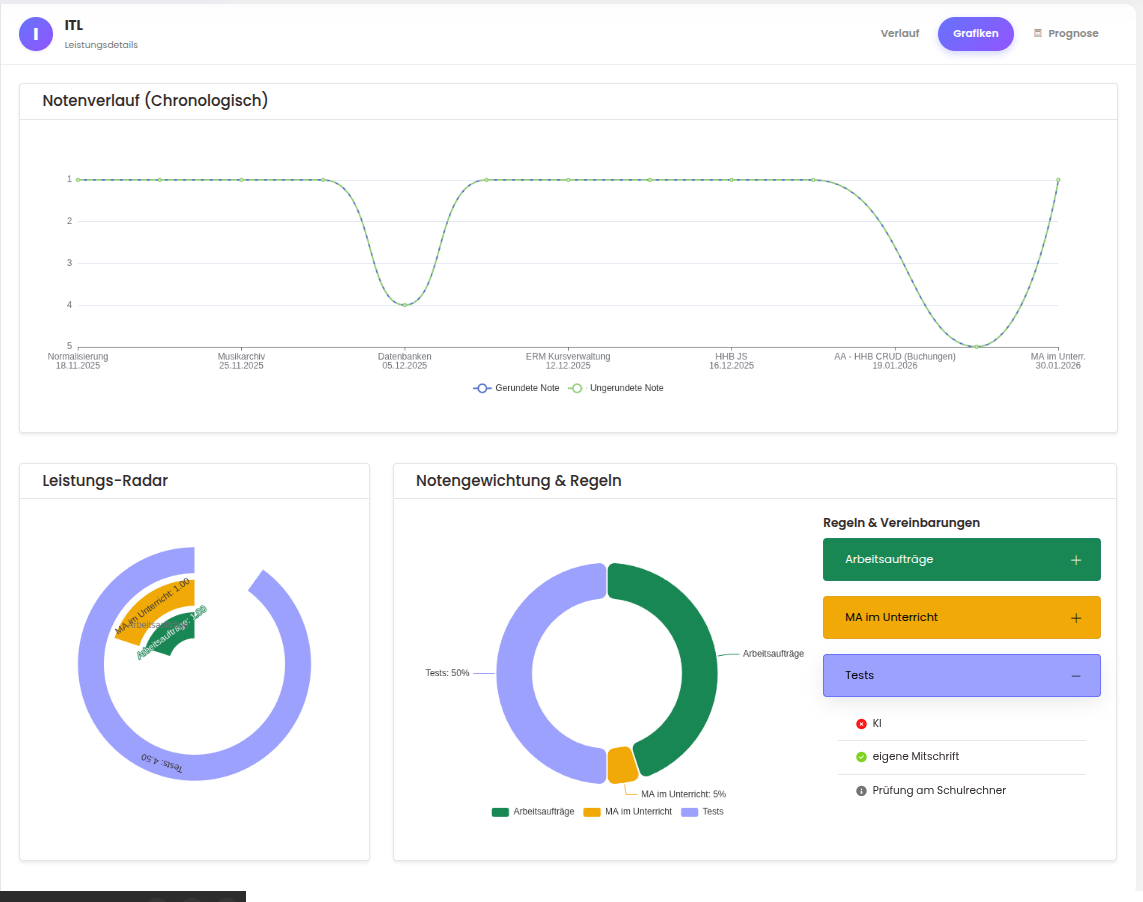Expand the MA im Unterricht rules section
This screenshot has height=902, width=1143.
(961, 617)
